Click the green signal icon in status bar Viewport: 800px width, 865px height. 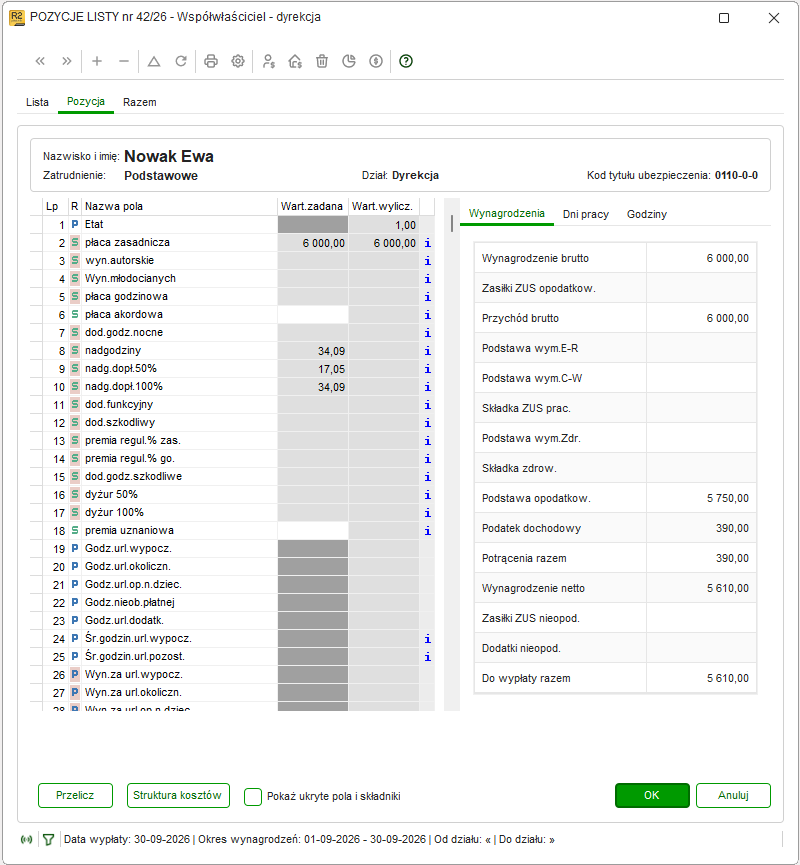26,840
